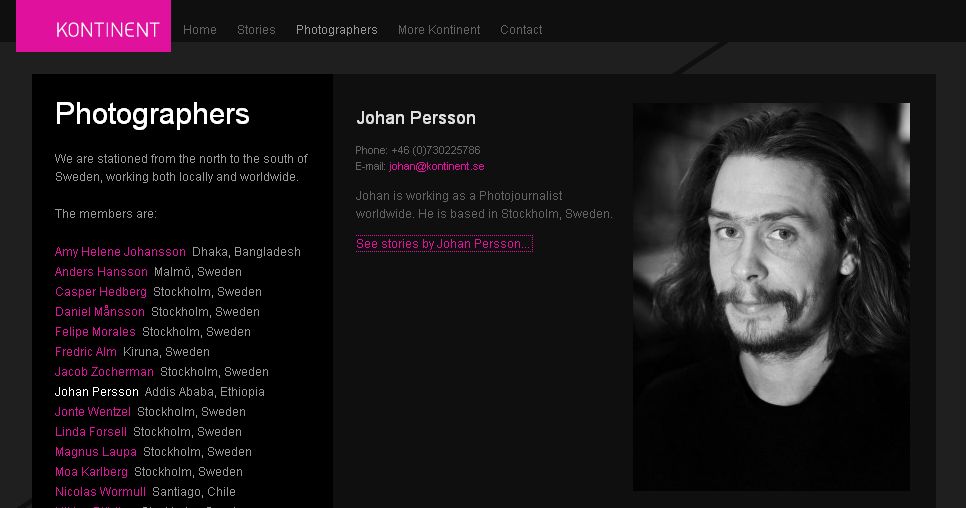Go to the Stories page
The image size is (966, 508).
pos(256,30)
